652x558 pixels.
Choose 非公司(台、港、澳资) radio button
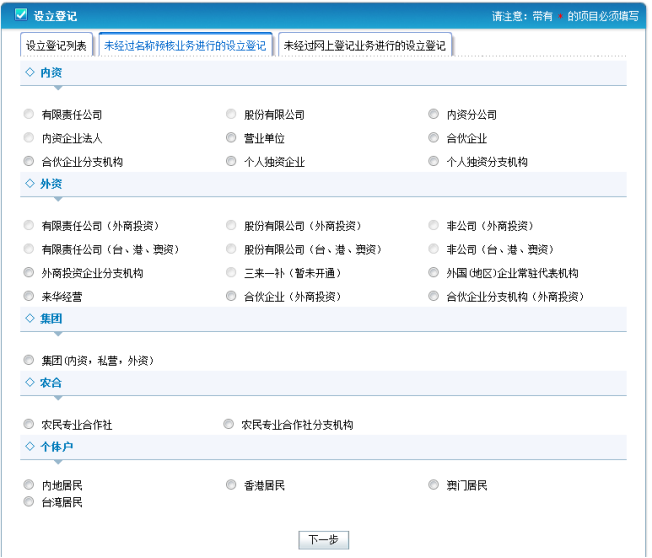[x=434, y=249]
